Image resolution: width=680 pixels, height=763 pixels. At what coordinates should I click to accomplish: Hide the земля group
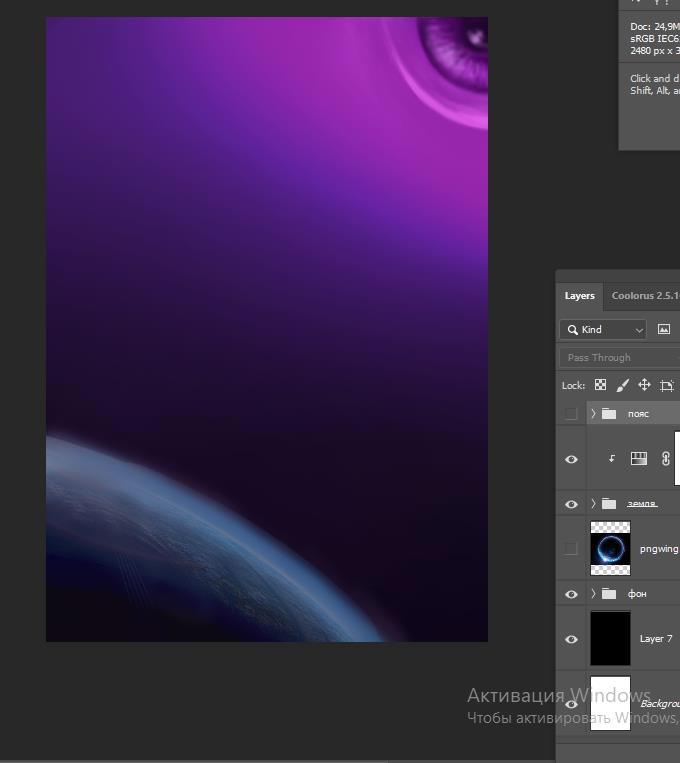point(571,504)
